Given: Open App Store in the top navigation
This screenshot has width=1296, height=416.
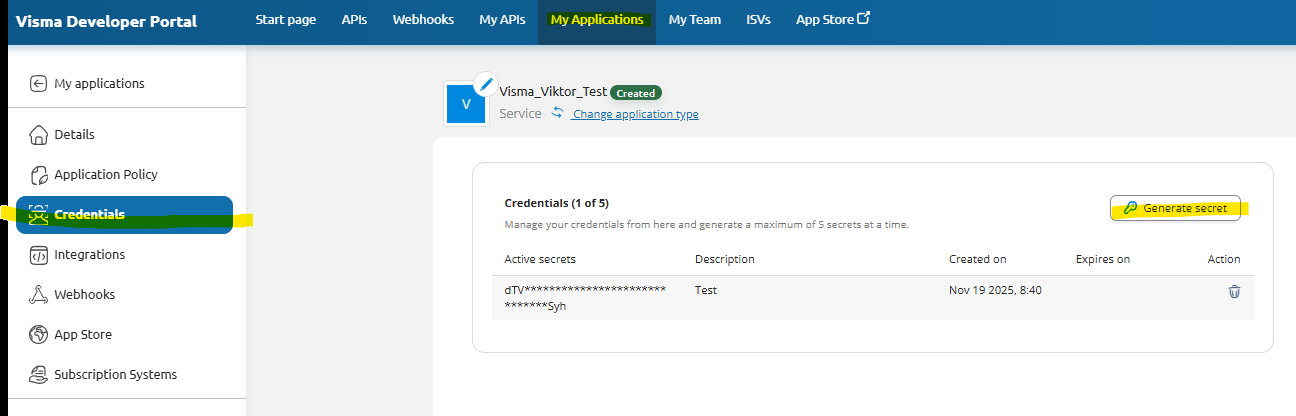Looking at the screenshot, I should point(833,19).
